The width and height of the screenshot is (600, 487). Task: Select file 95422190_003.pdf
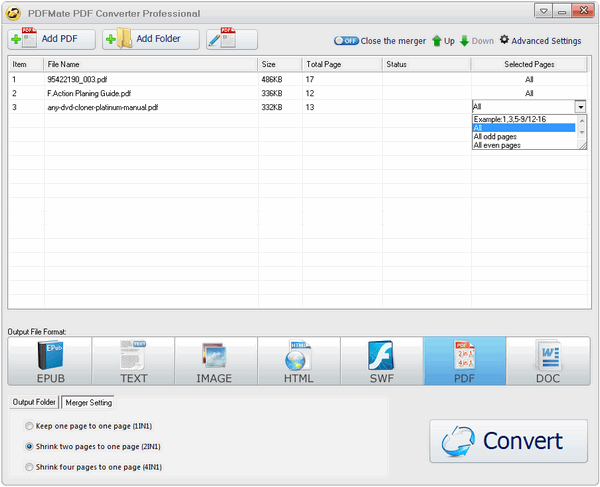point(77,79)
